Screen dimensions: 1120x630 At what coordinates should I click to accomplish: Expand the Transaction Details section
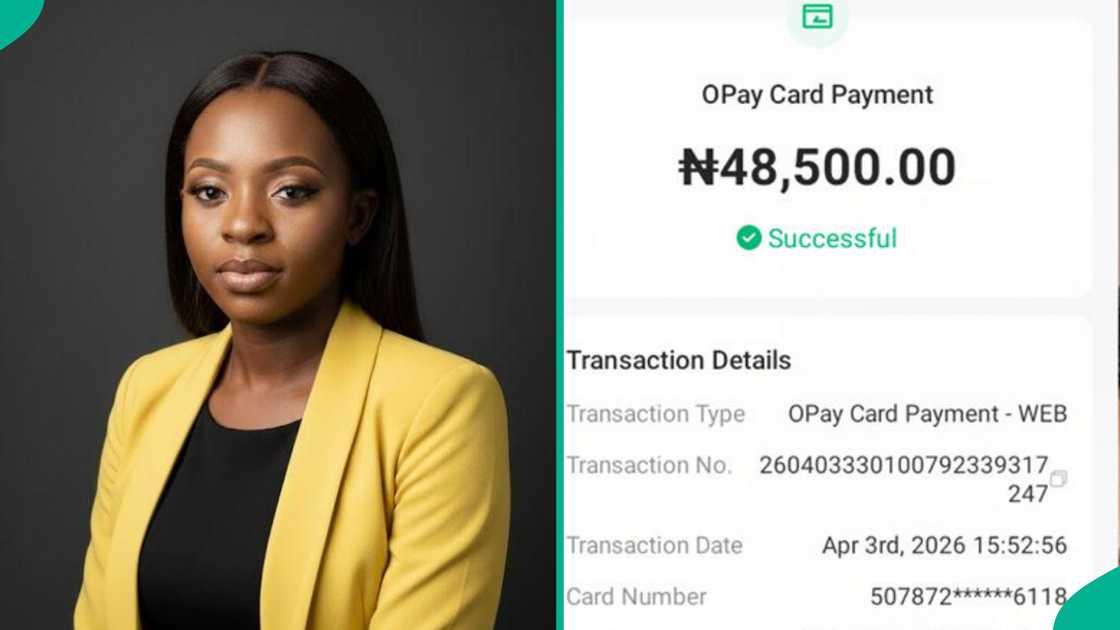click(x=679, y=360)
